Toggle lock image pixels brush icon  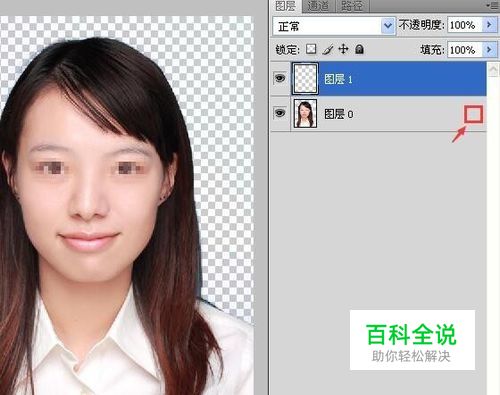(328, 50)
